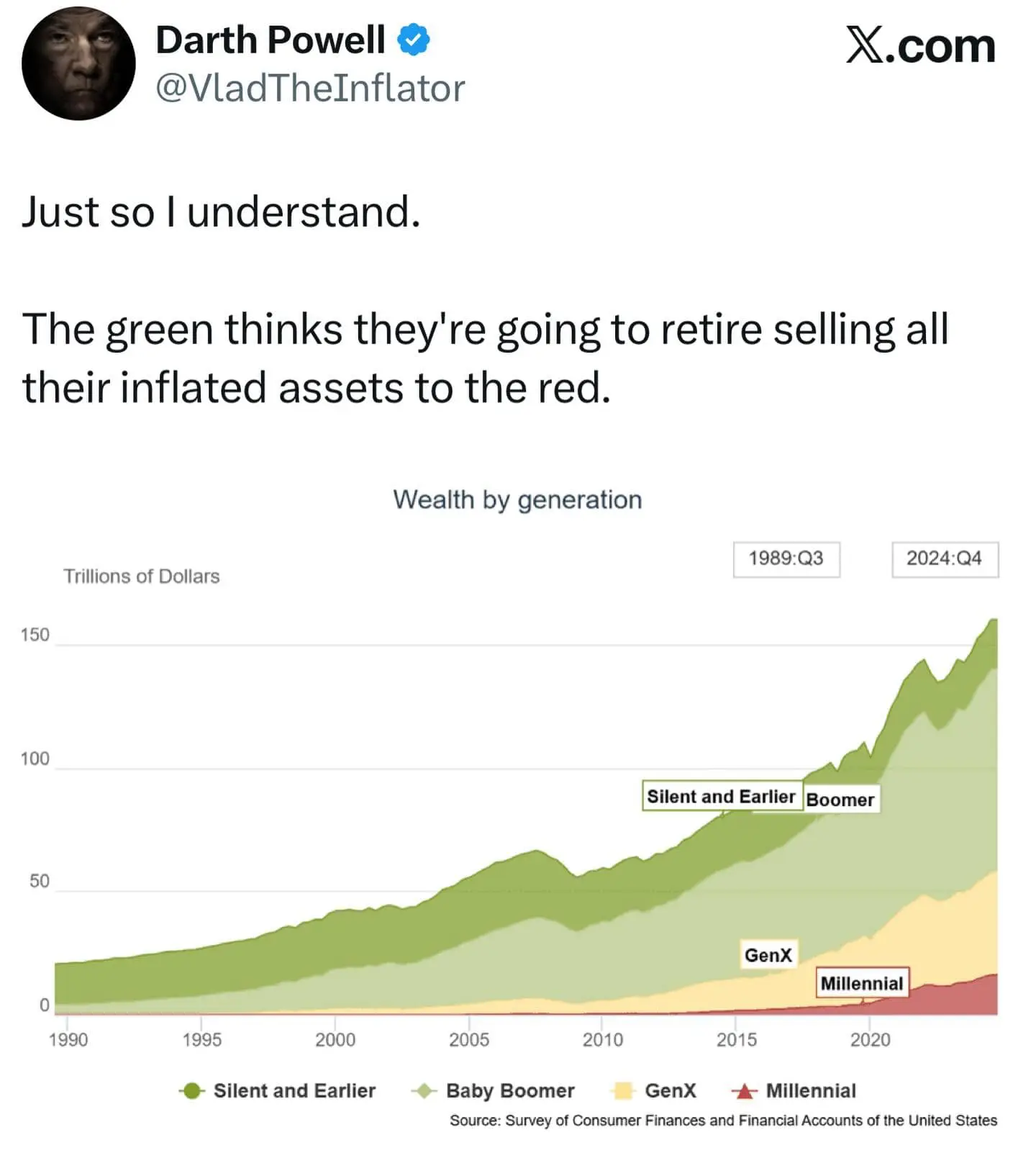The height and width of the screenshot is (1158, 1036).
Task: Click the Source citation text
Action: (x=723, y=1121)
